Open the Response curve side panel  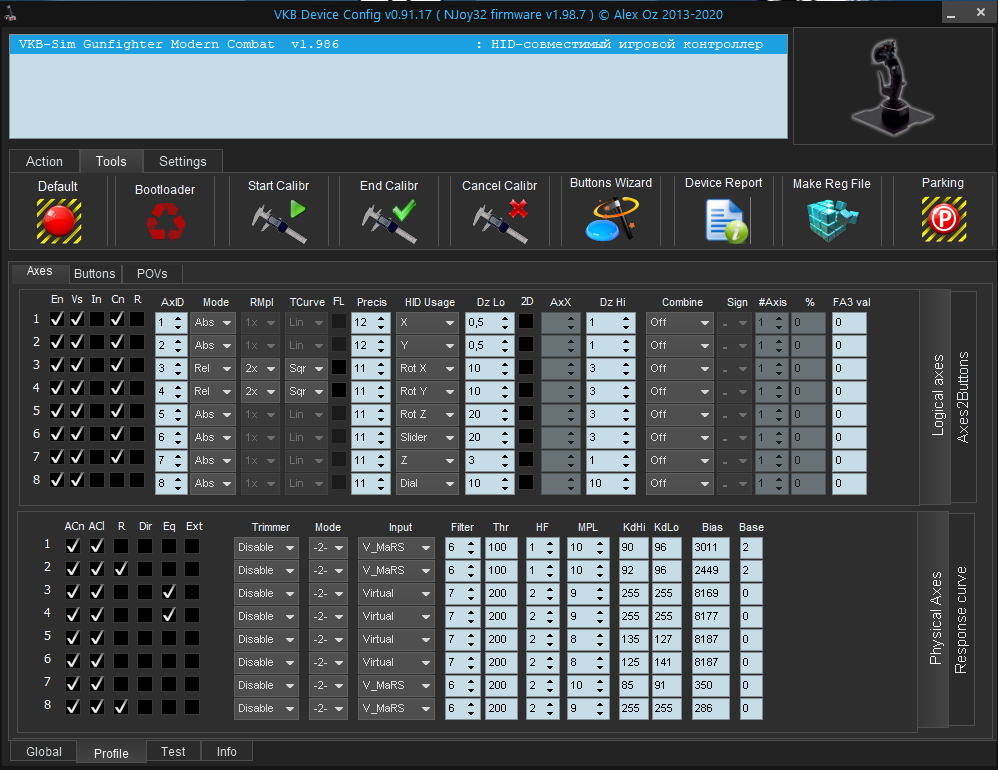tap(961, 620)
